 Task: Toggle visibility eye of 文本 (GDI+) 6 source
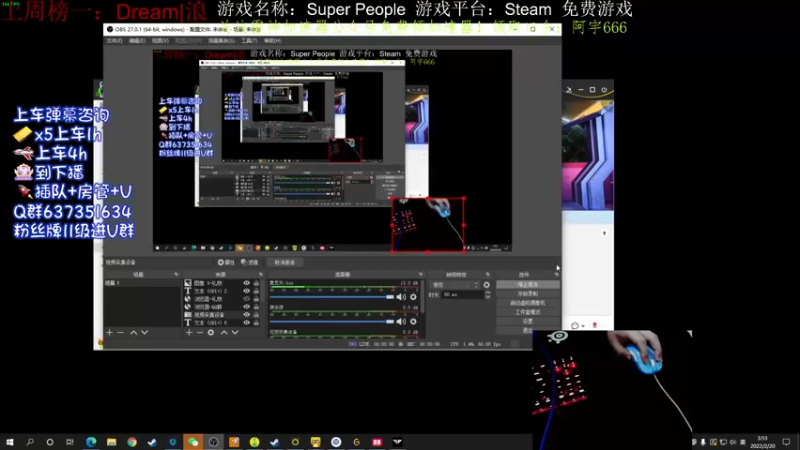pos(246,323)
